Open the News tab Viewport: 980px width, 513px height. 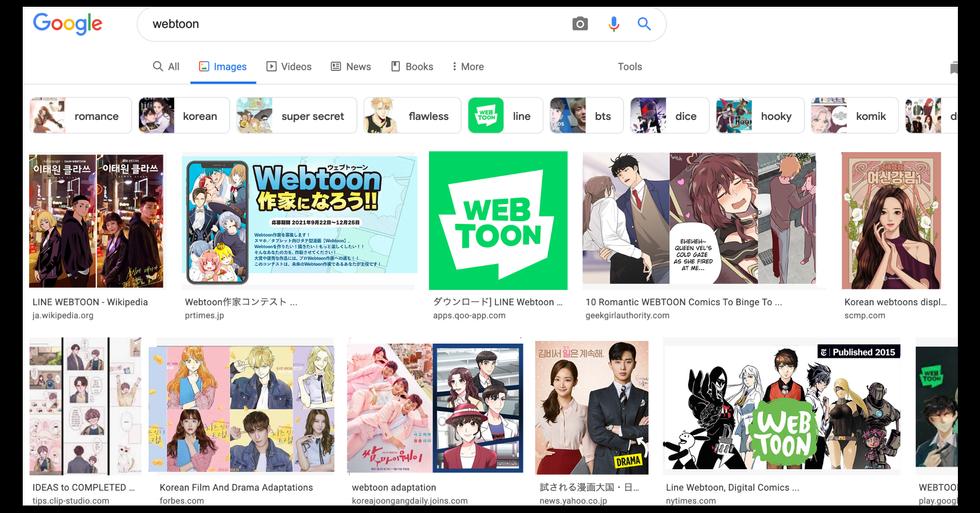[x=351, y=66]
